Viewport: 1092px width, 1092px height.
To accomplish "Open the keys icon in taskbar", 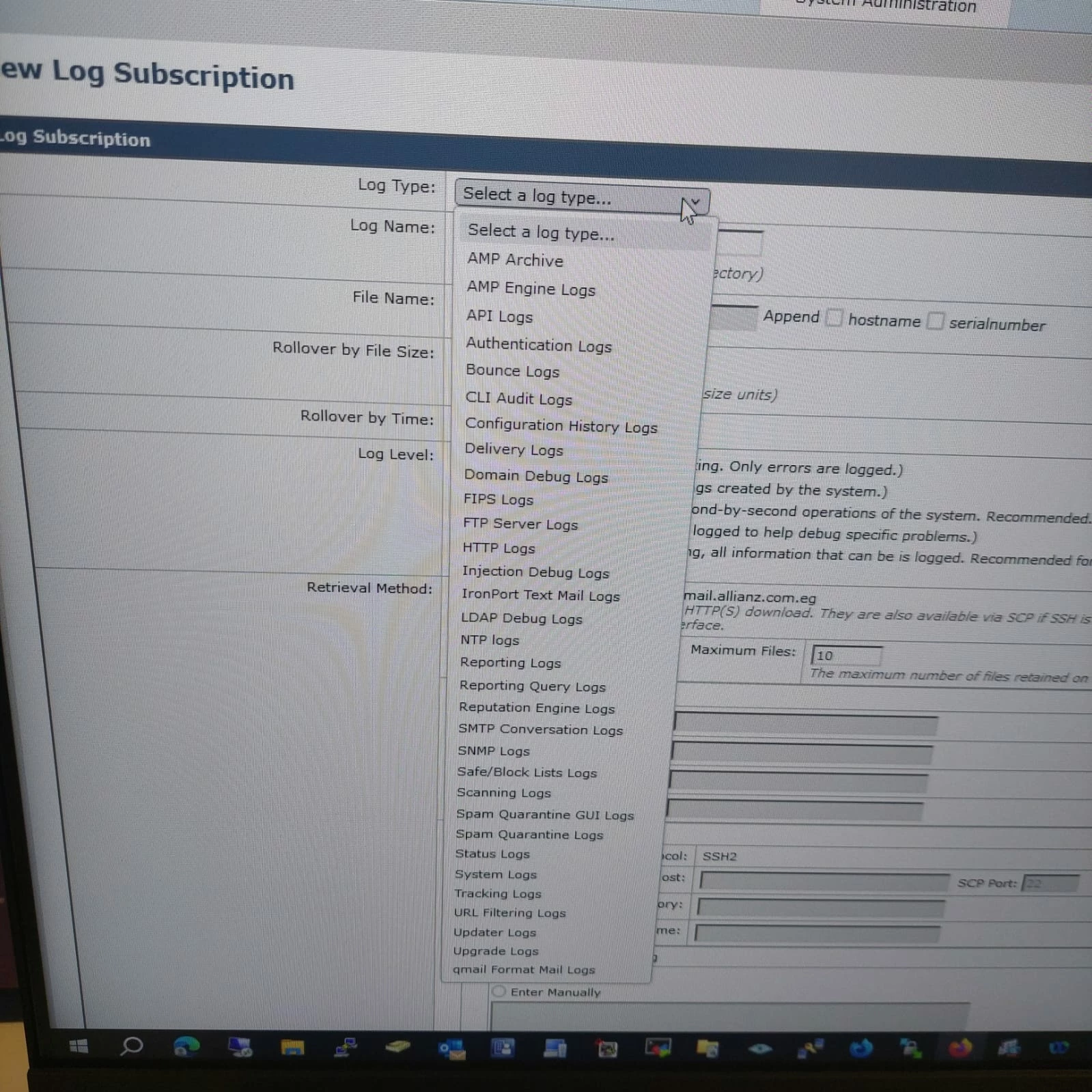I will pos(810,1048).
